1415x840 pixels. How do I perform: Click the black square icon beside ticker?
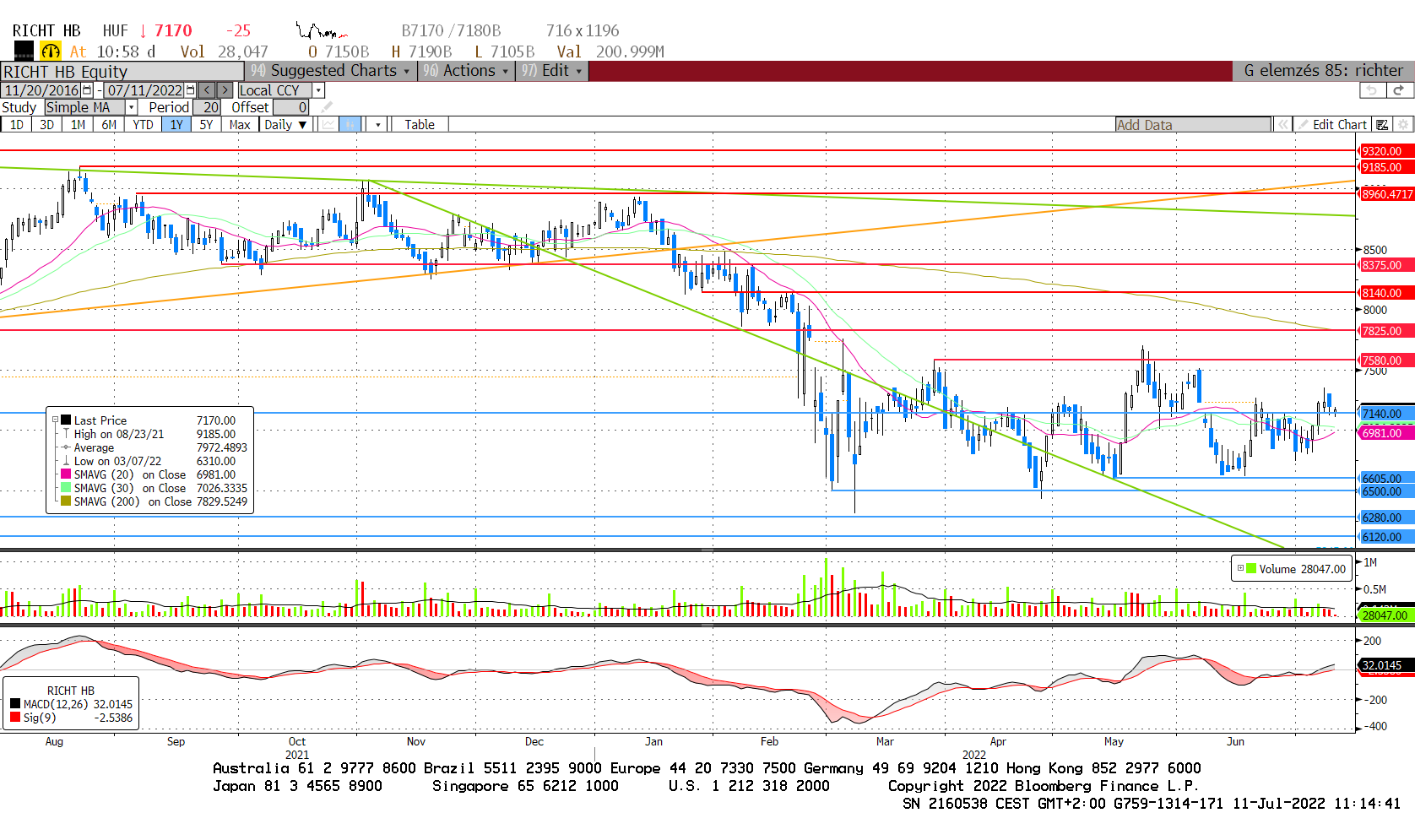[24, 51]
